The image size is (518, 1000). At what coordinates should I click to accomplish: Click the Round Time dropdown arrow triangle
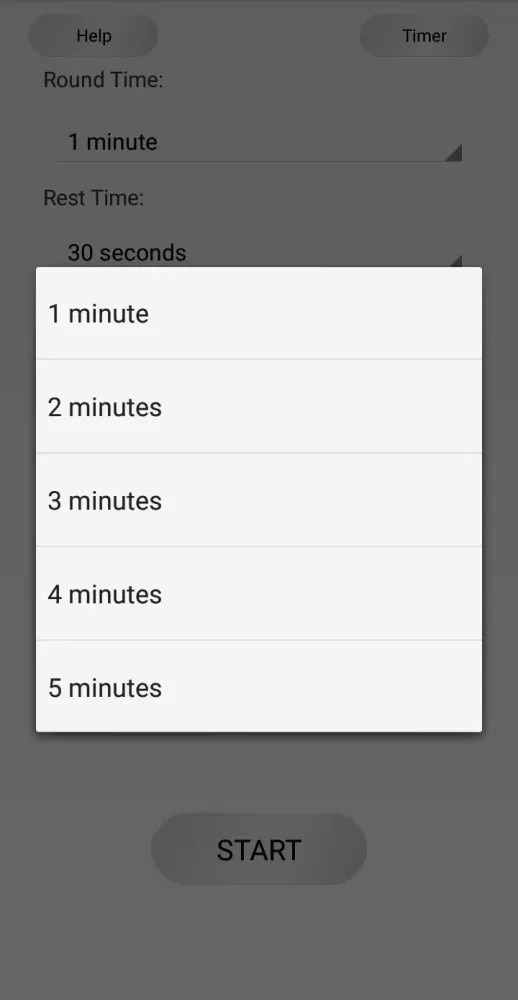coord(453,153)
